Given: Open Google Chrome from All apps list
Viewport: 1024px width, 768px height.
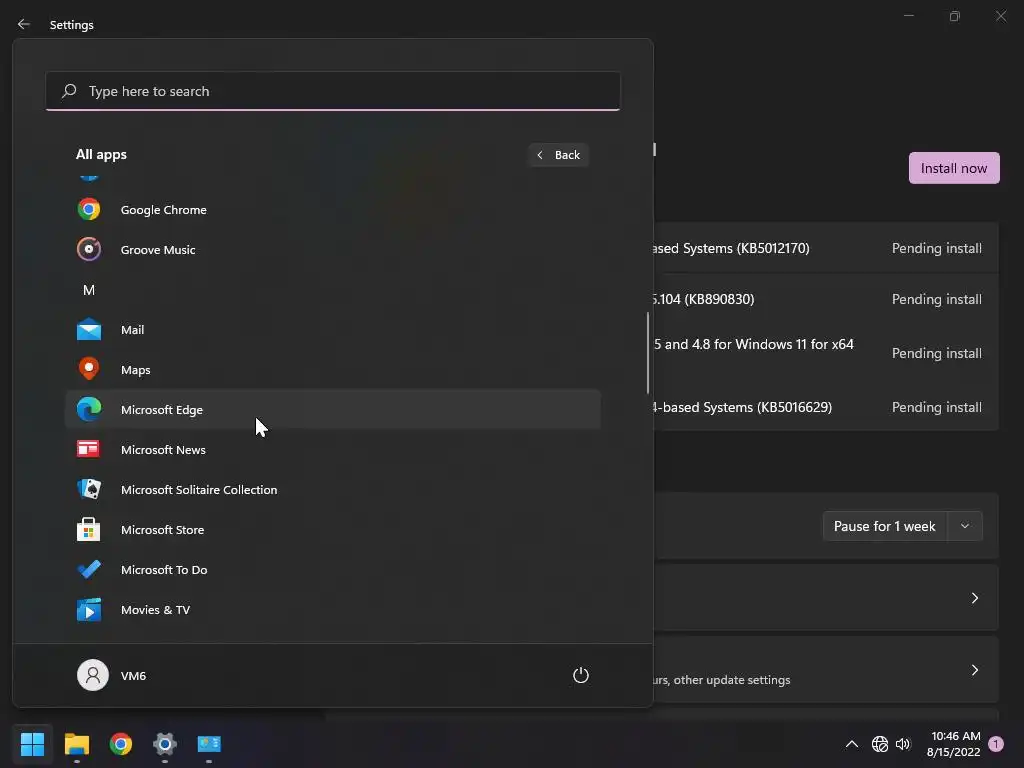Looking at the screenshot, I should (x=333, y=210).
